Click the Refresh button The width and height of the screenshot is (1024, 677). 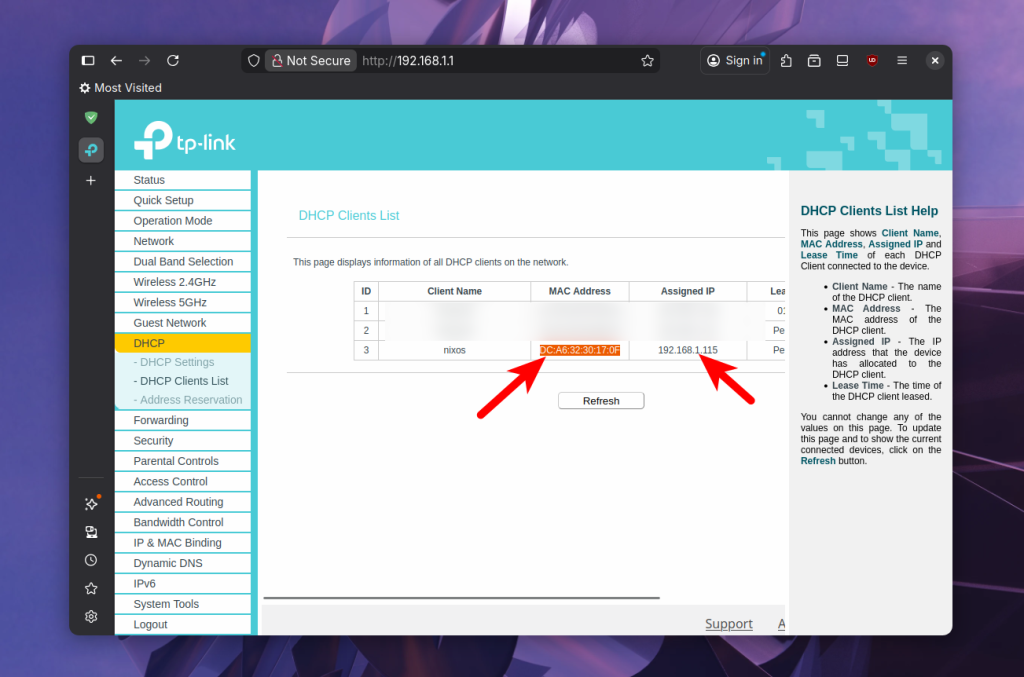(601, 401)
